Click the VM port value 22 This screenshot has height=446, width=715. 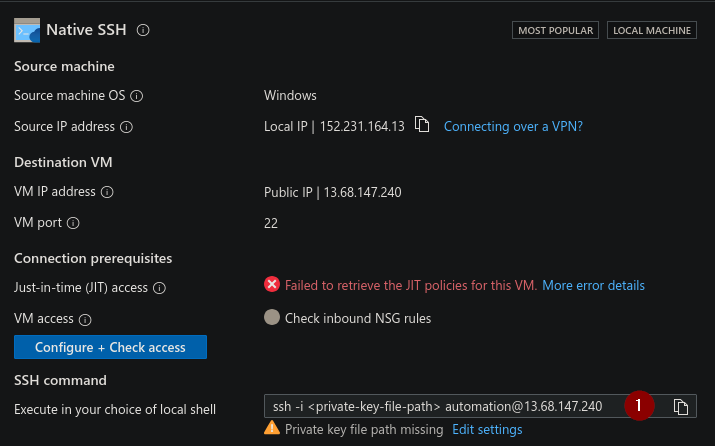(271, 223)
